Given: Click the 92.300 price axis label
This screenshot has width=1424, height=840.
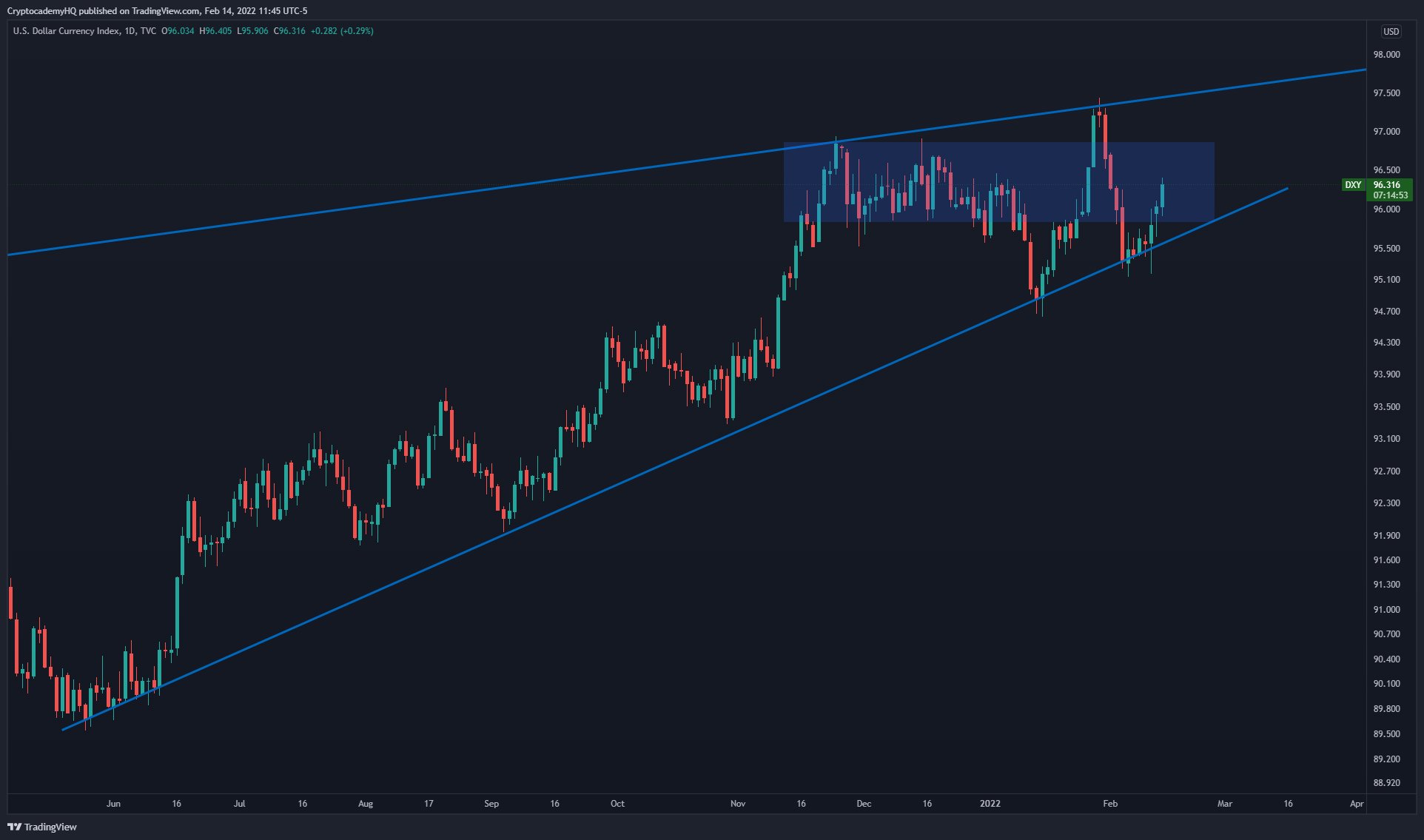Looking at the screenshot, I should [1386, 503].
